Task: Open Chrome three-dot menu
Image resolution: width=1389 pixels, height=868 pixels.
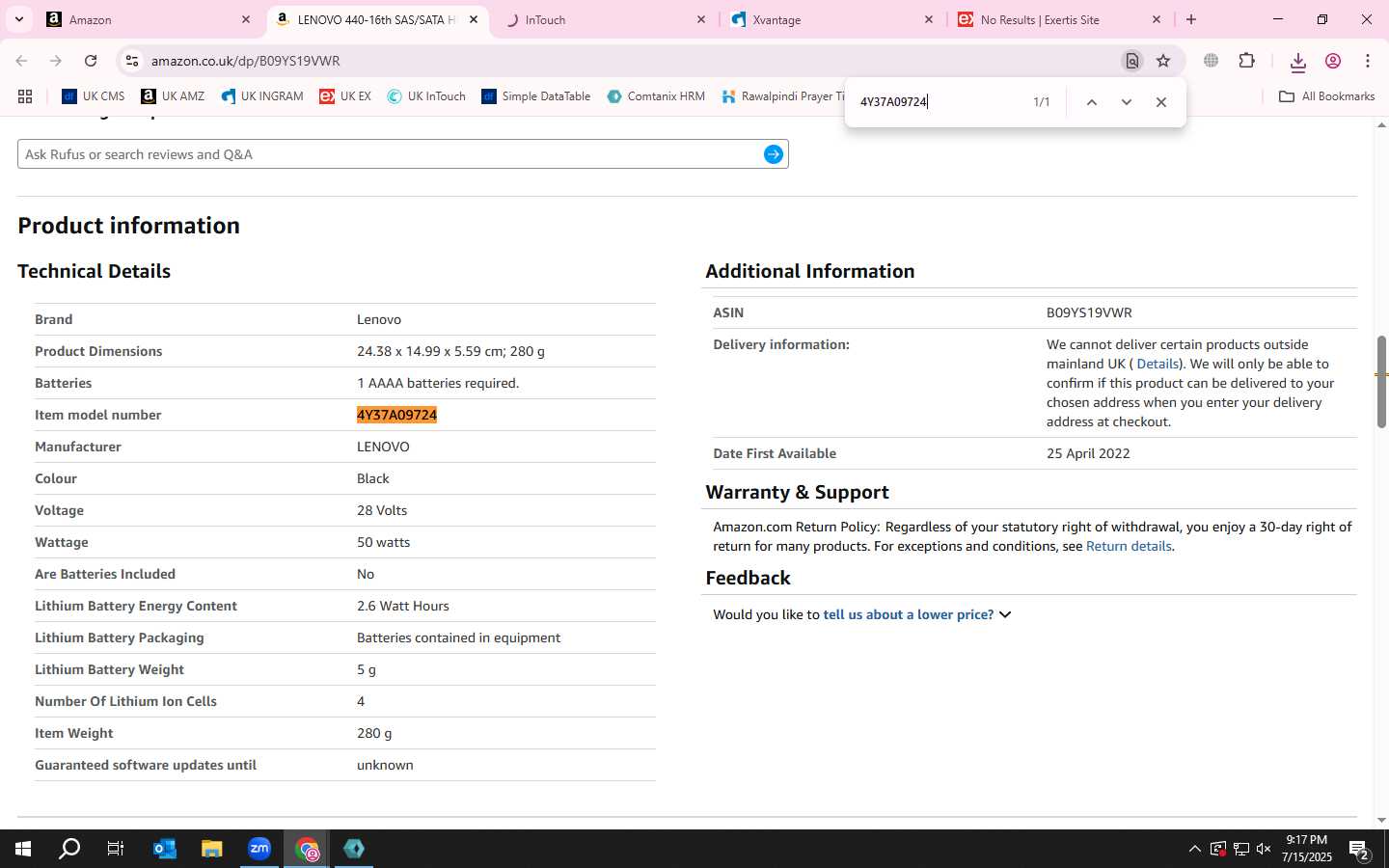Action: click(1368, 61)
